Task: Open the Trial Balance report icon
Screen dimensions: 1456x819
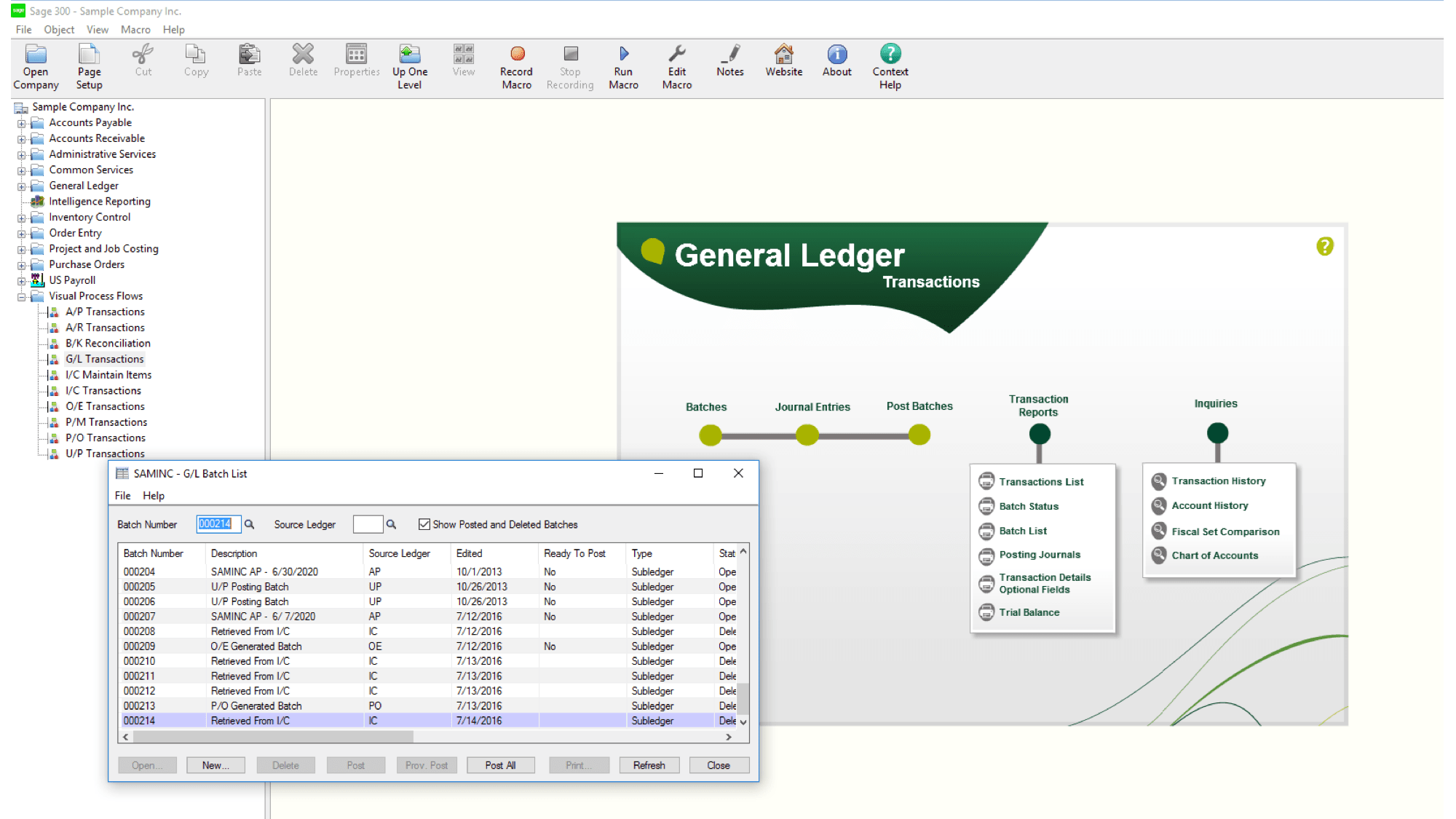Action: pos(986,612)
